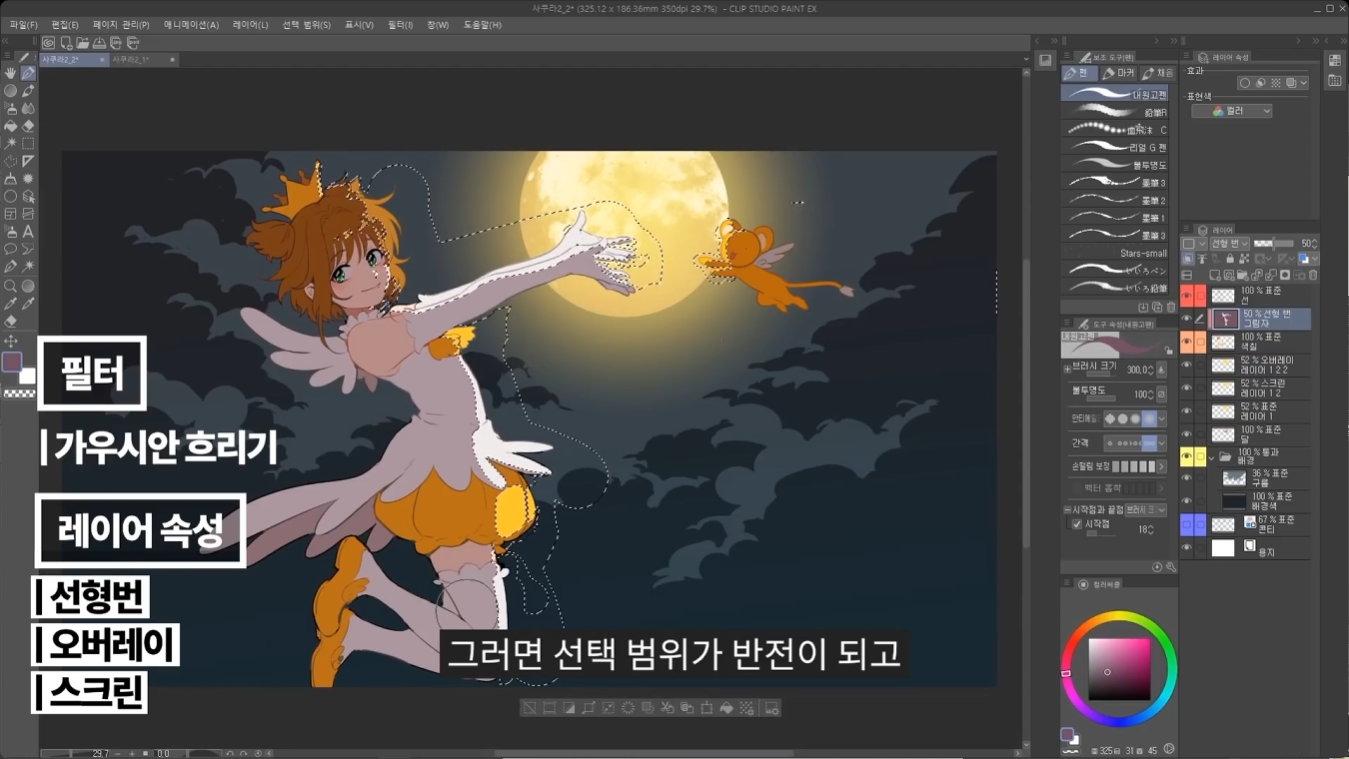1349x759 pixels.
Task: Hide the '선' layer via eye icon
Action: [1187, 296]
